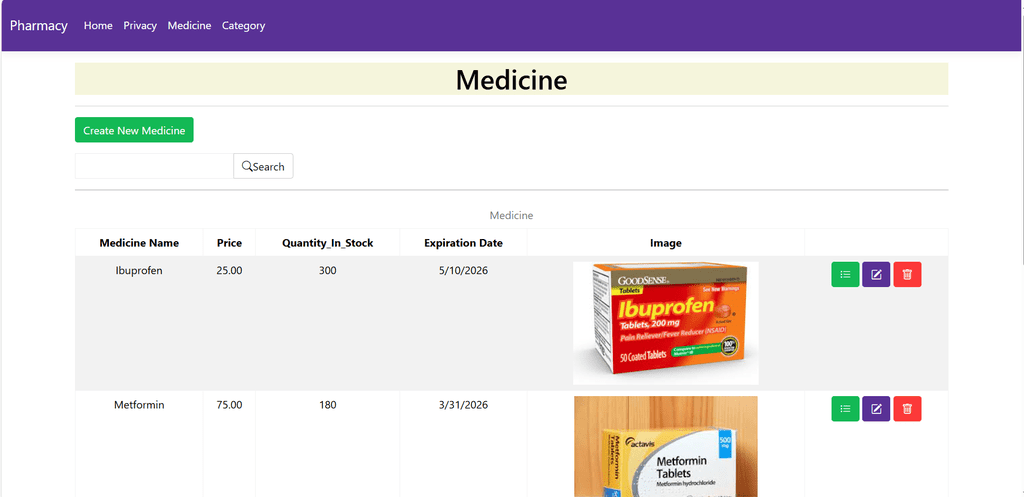Go to Home in navbar
Viewport: 1024px width, 497px height.
coord(98,25)
